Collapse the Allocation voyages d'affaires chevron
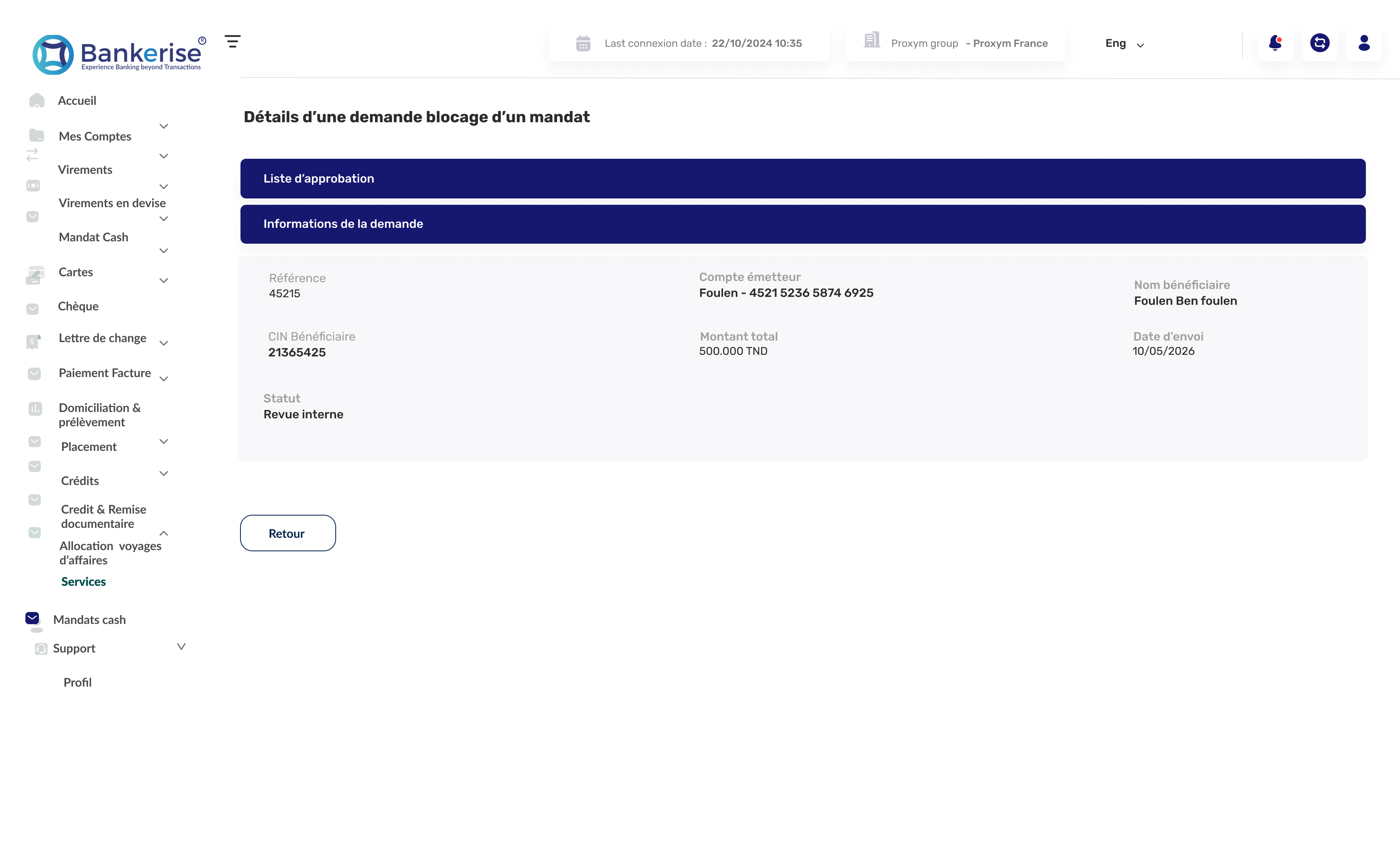This screenshot has height=843, width=1400. [x=163, y=533]
